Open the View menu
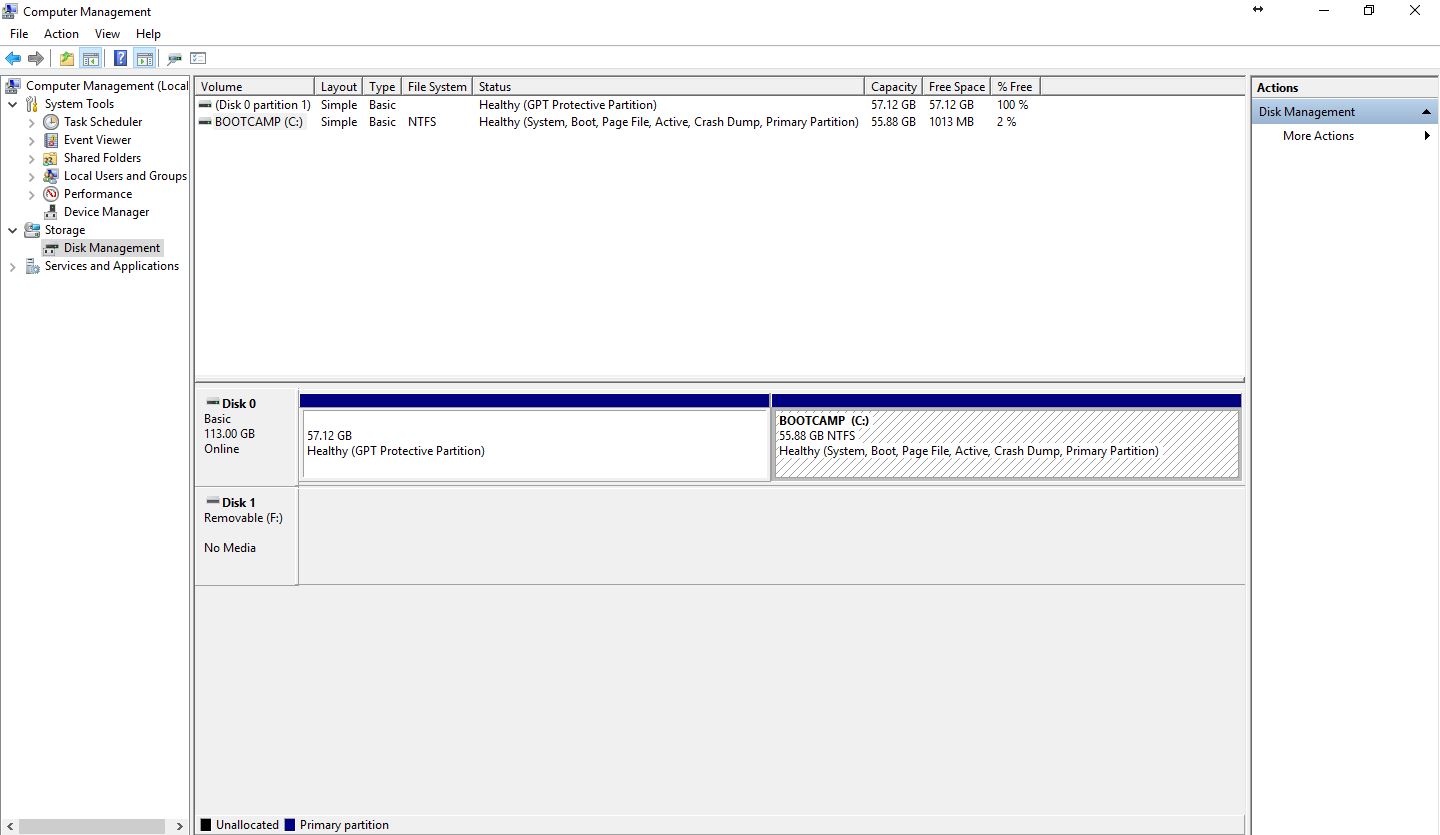The height and width of the screenshot is (835, 1440). point(107,33)
